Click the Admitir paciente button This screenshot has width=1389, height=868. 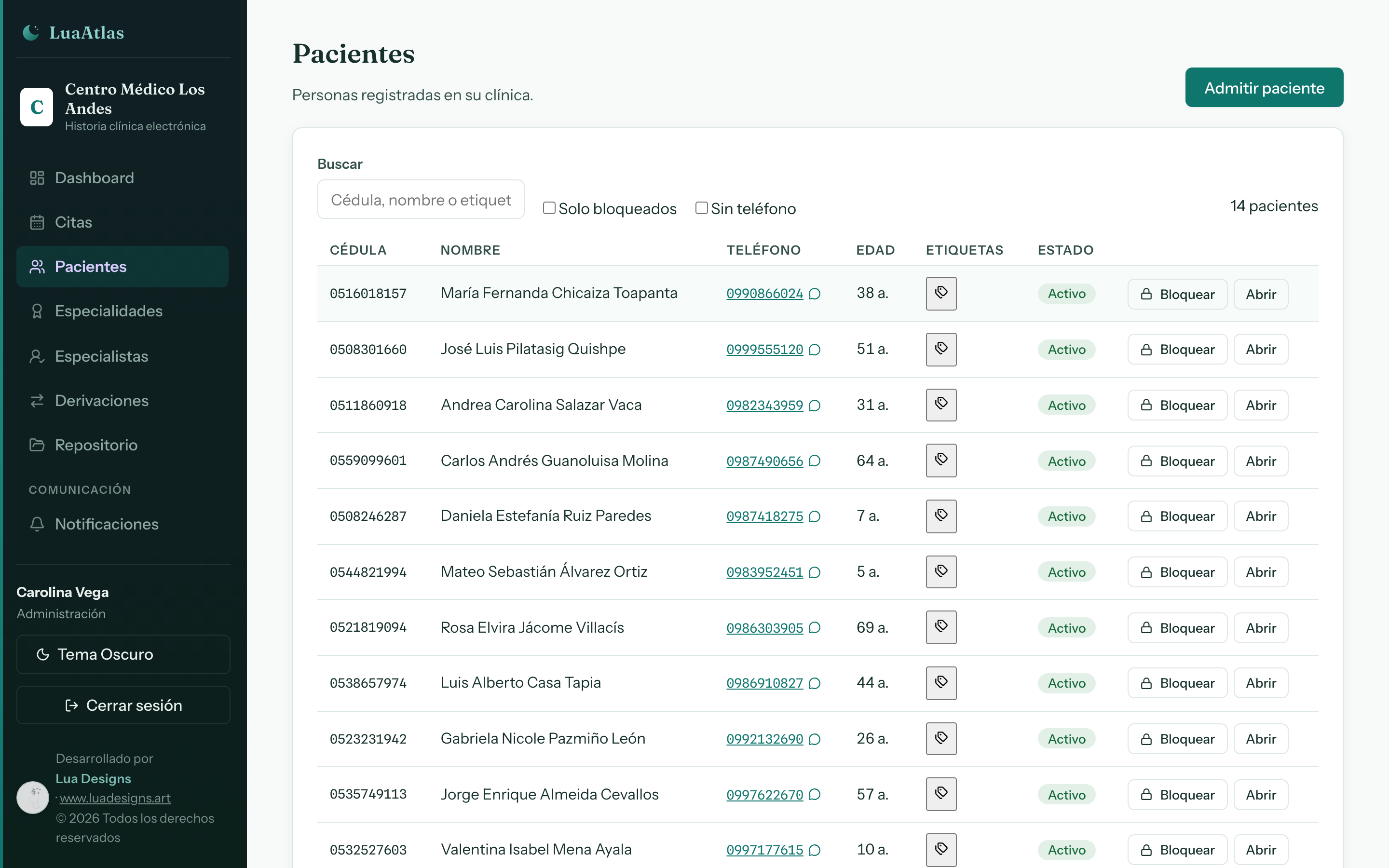click(1264, 87)
